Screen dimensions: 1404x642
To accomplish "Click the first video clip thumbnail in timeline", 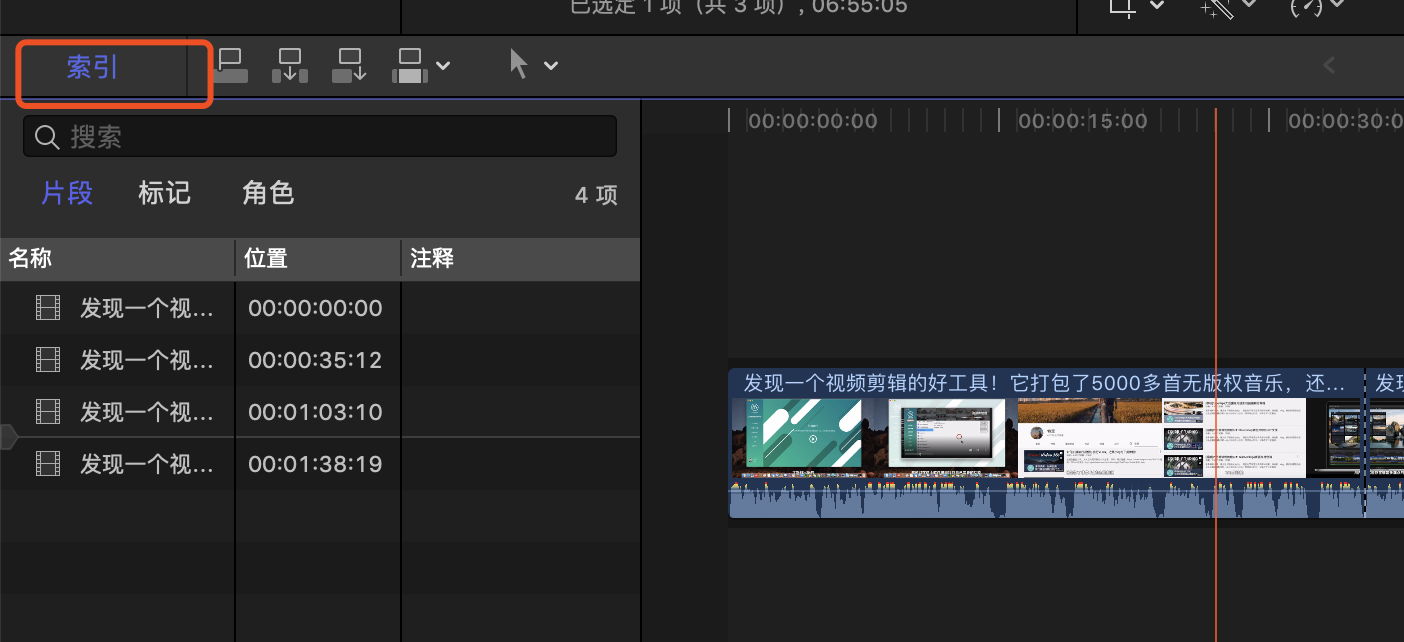I will point(797,437).
